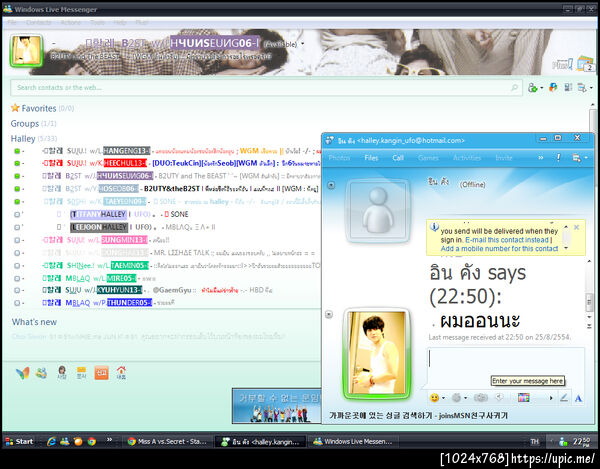This screenshot has width=600, height=469.
Task: Click the exclamation block icon in chat
Action: pyautogui.click(x=558, y=158)
